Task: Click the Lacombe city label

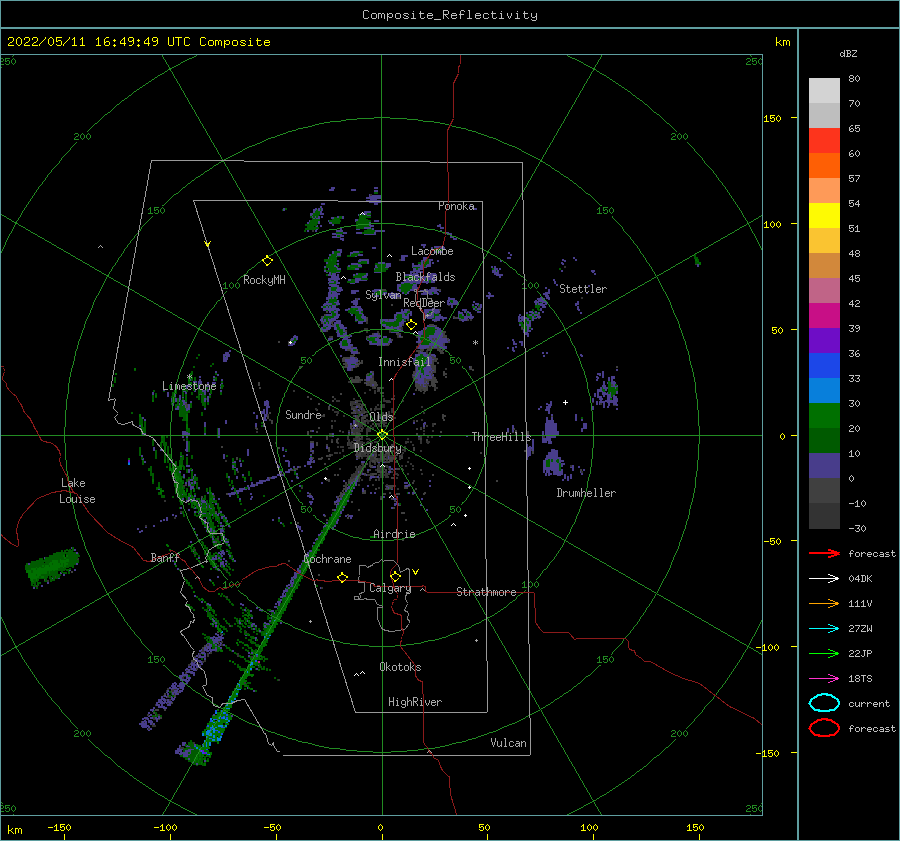Action: point(432,251)
